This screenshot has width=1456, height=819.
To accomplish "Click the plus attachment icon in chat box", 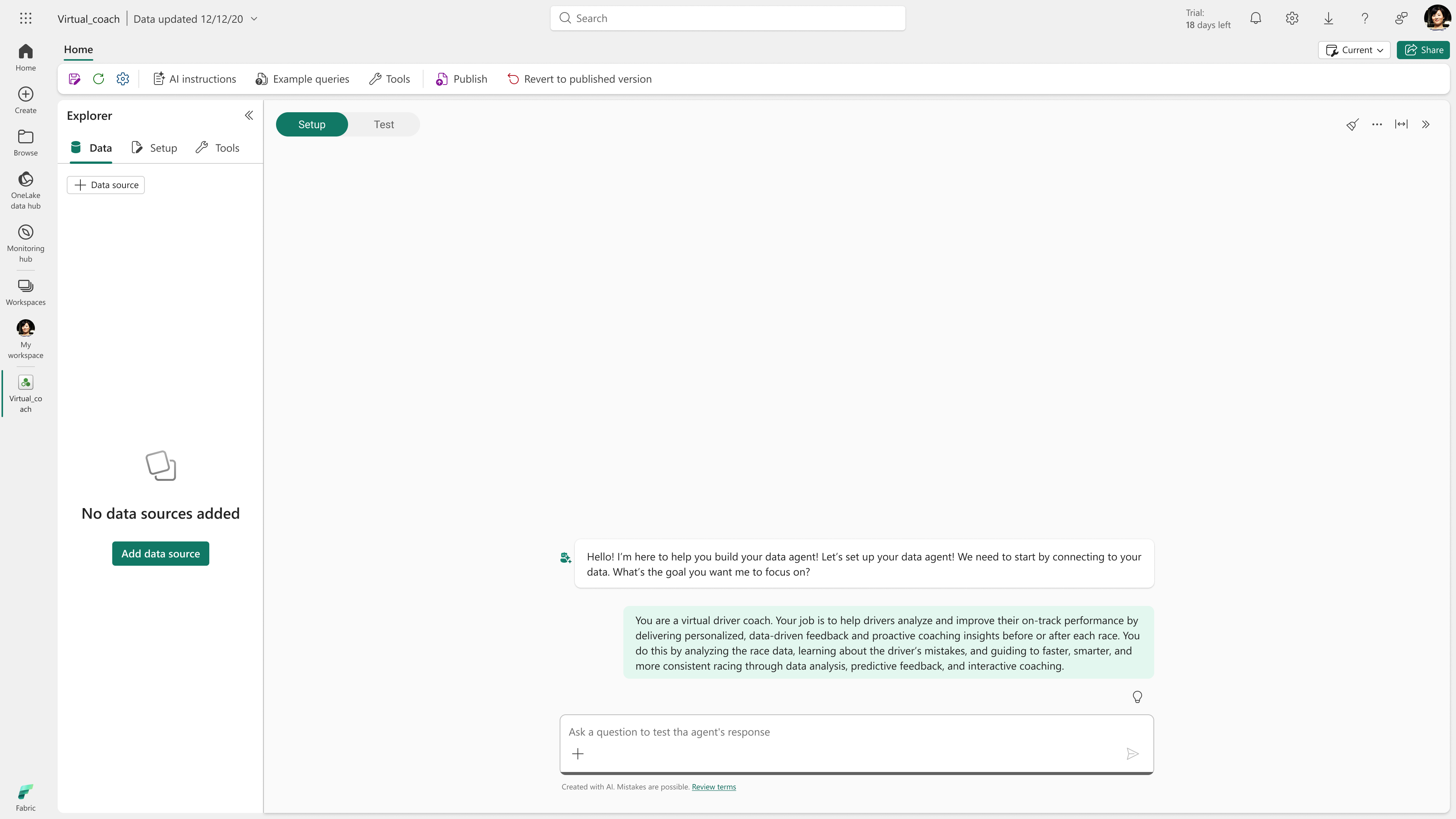I will [577, 754].
